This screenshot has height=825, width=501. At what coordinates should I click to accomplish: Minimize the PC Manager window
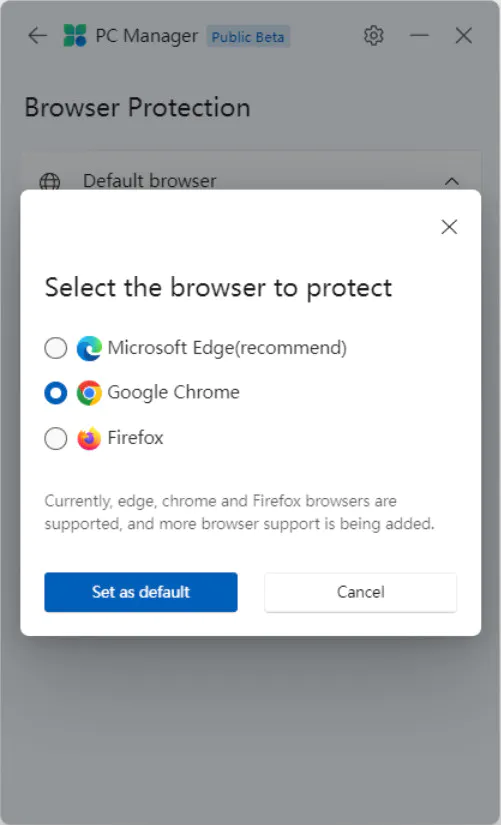[x=419, y=36]
